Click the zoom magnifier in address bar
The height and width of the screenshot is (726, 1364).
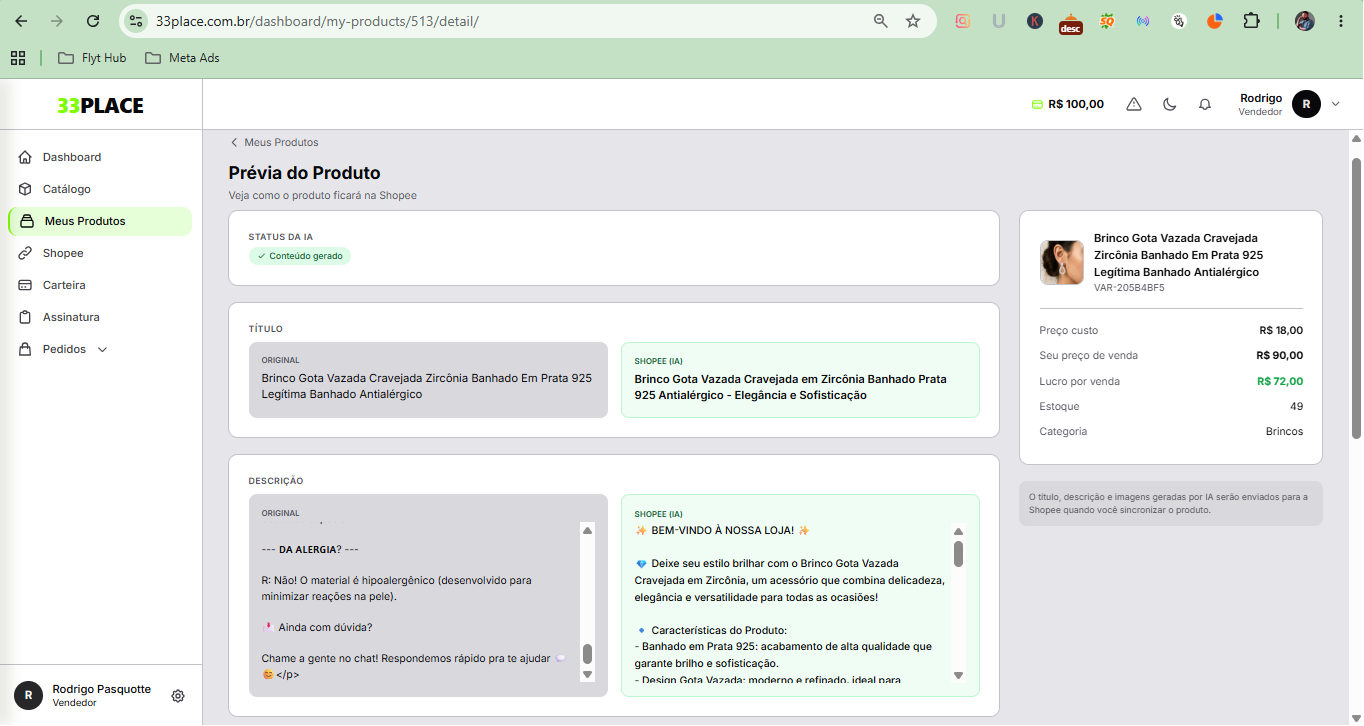881,21
